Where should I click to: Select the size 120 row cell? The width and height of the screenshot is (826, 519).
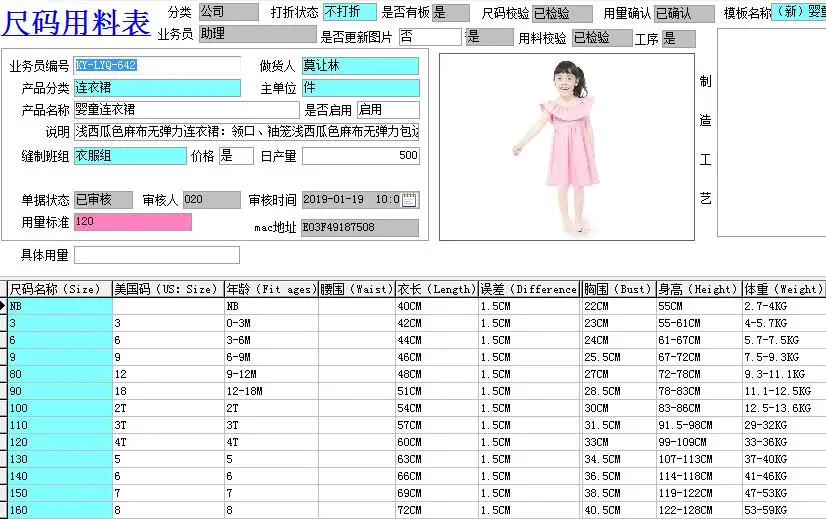click(x=60, y=442)
